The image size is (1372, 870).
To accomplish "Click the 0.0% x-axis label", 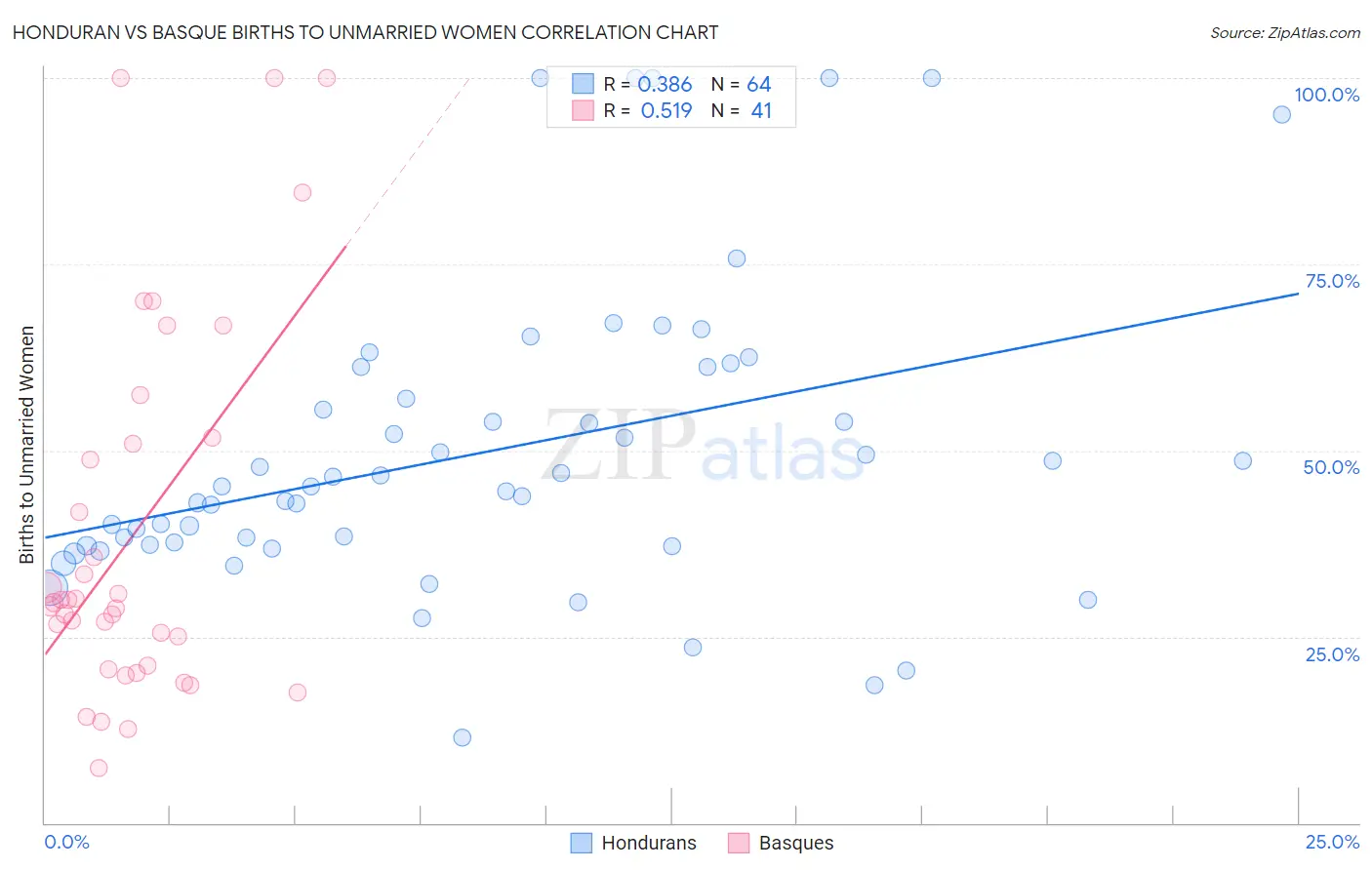I will point(67,842).
